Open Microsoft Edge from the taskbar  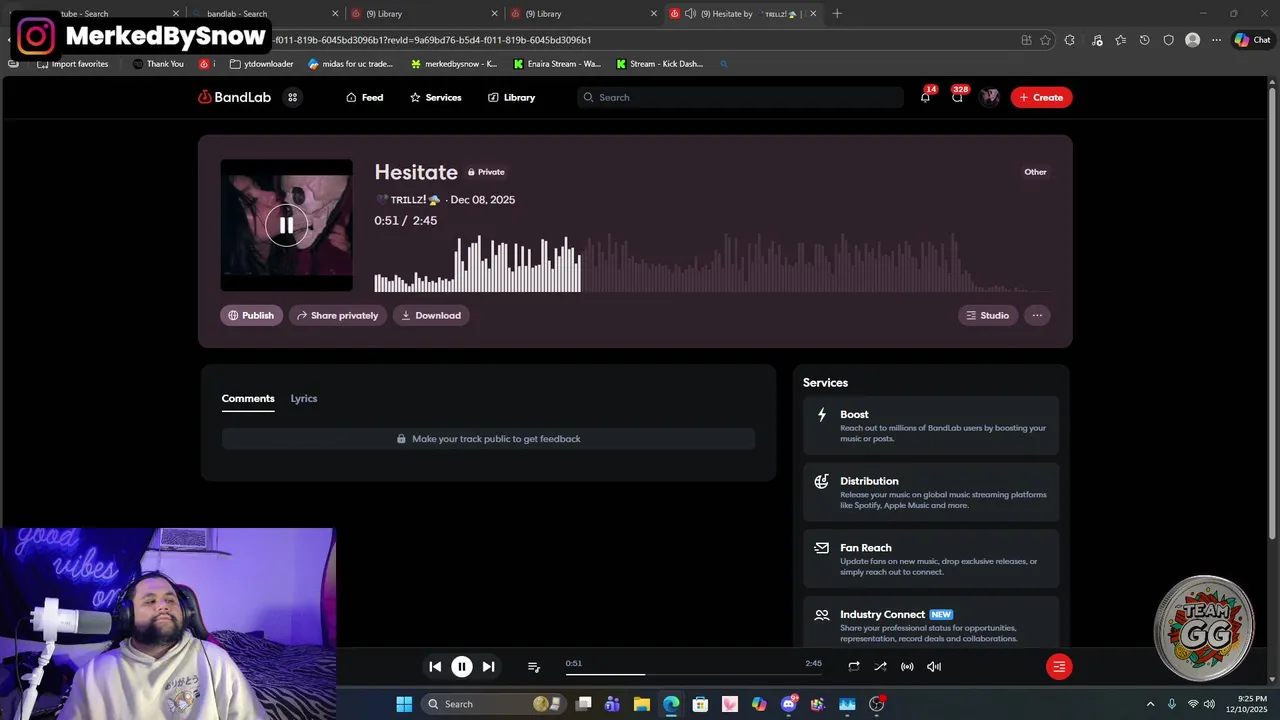(671, 704)
